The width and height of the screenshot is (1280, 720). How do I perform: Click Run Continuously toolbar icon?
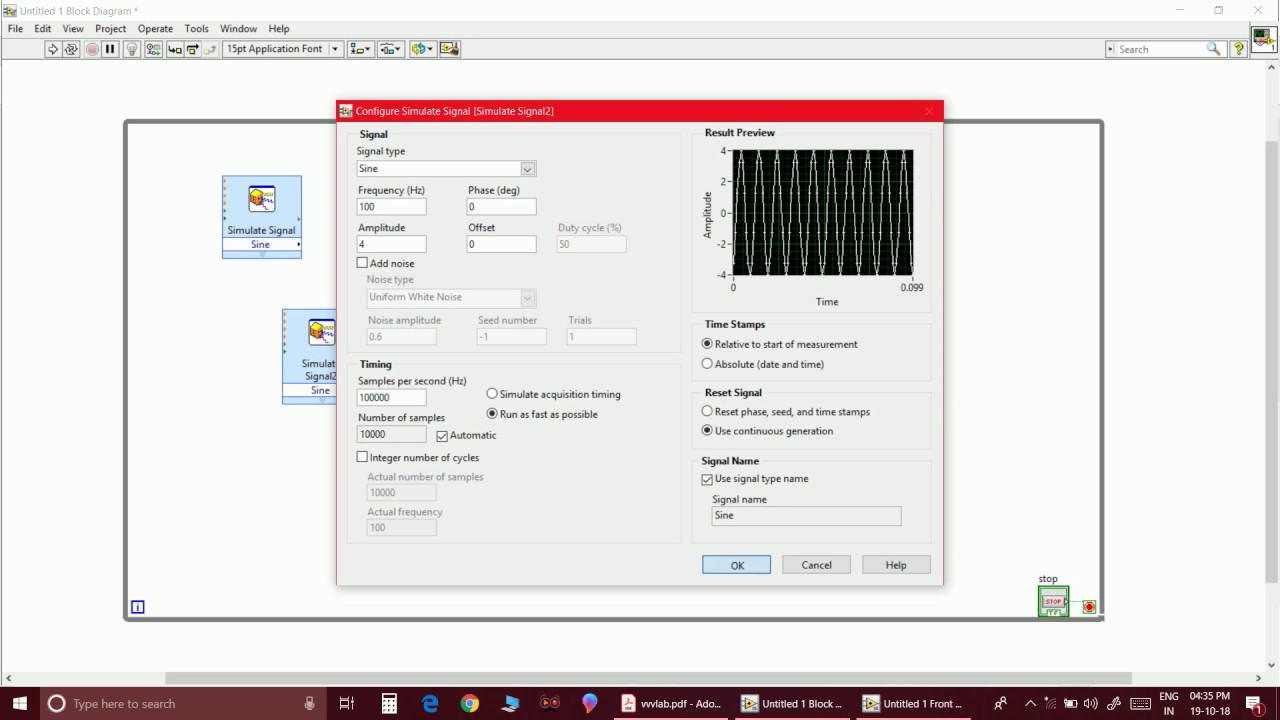pos(71,49)
